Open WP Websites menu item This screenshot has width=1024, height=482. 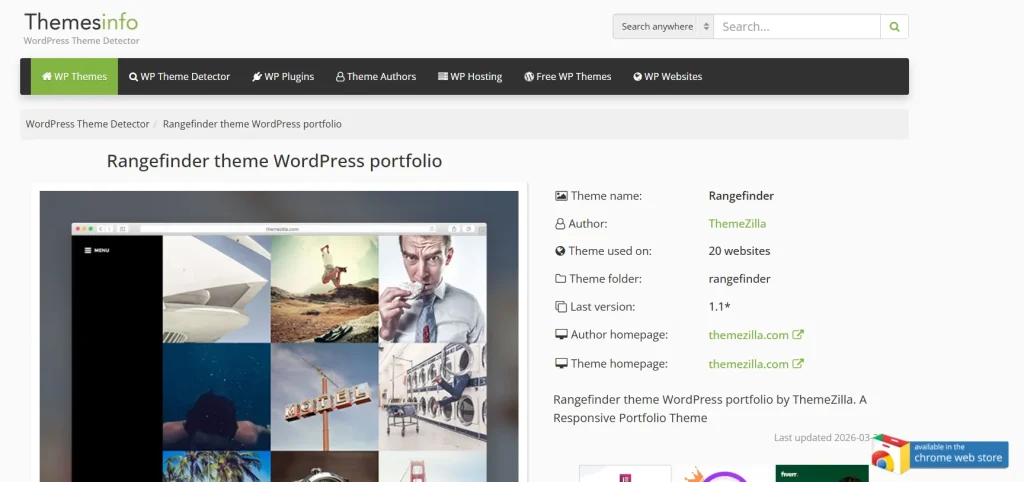[667, 76]
